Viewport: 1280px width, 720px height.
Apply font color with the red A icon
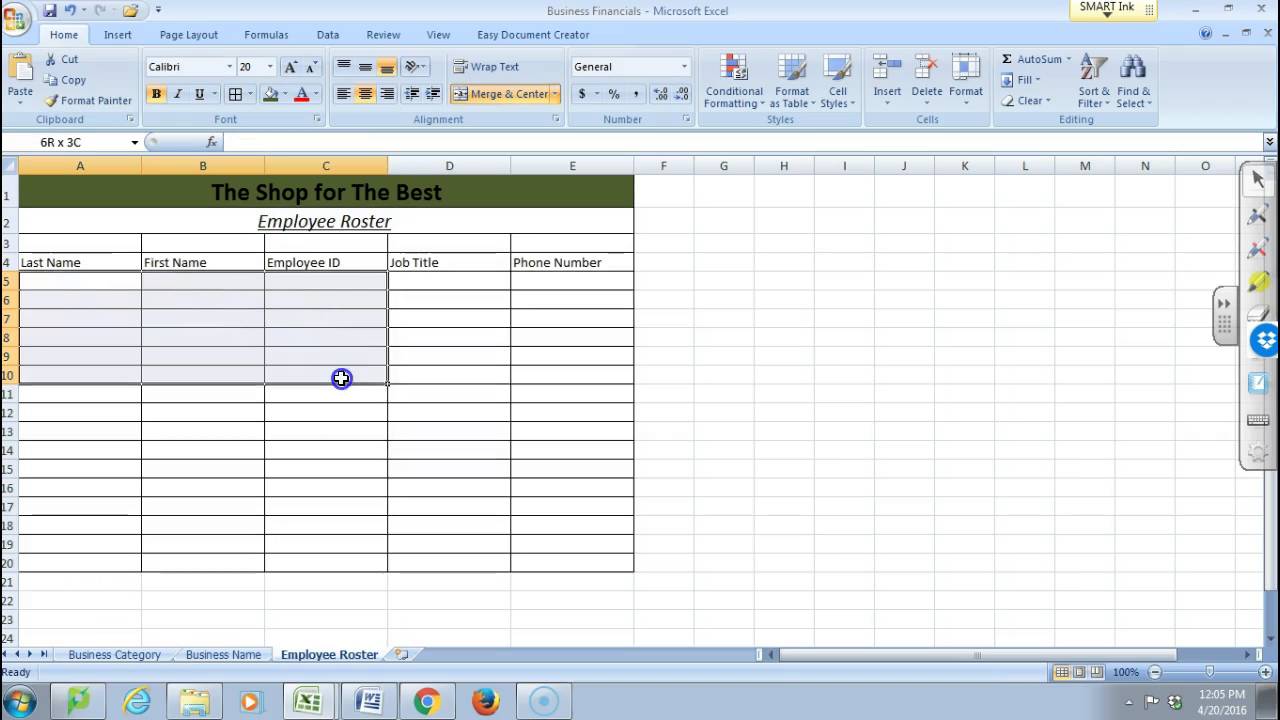(x=301, y=94)
